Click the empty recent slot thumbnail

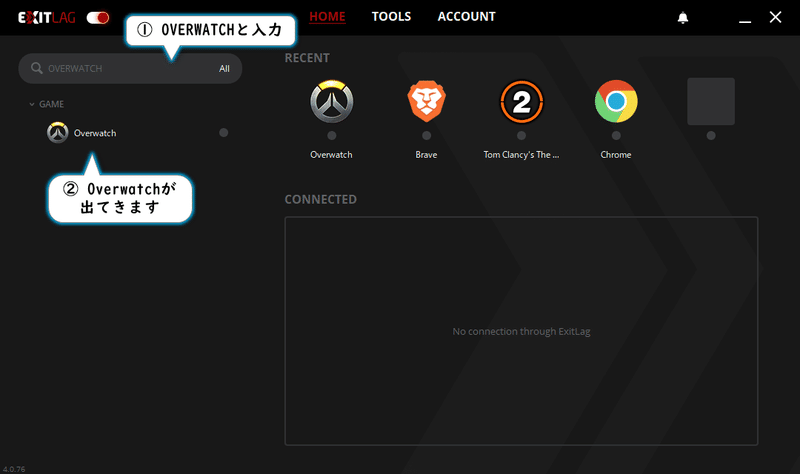pyautogui.click(x=711, y=101)
